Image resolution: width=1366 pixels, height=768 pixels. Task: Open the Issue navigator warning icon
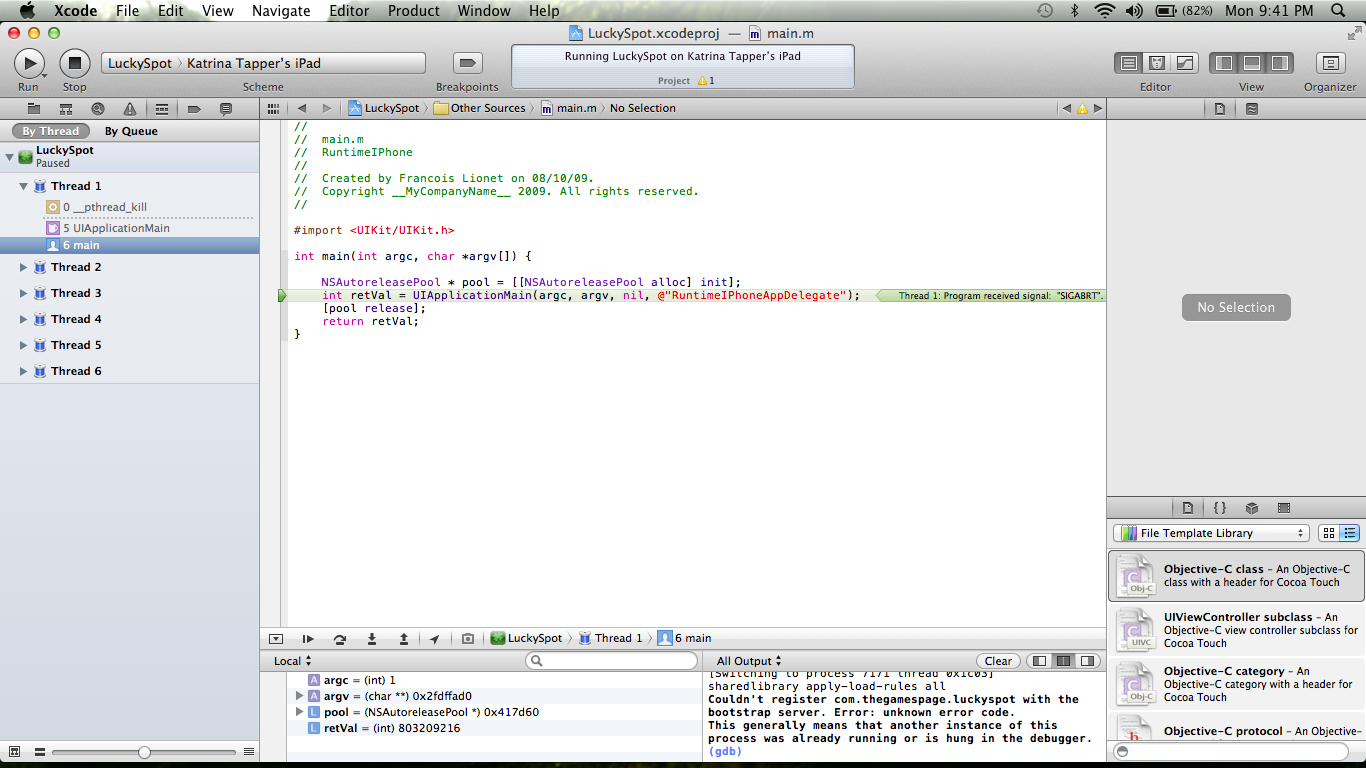point(130,108)
